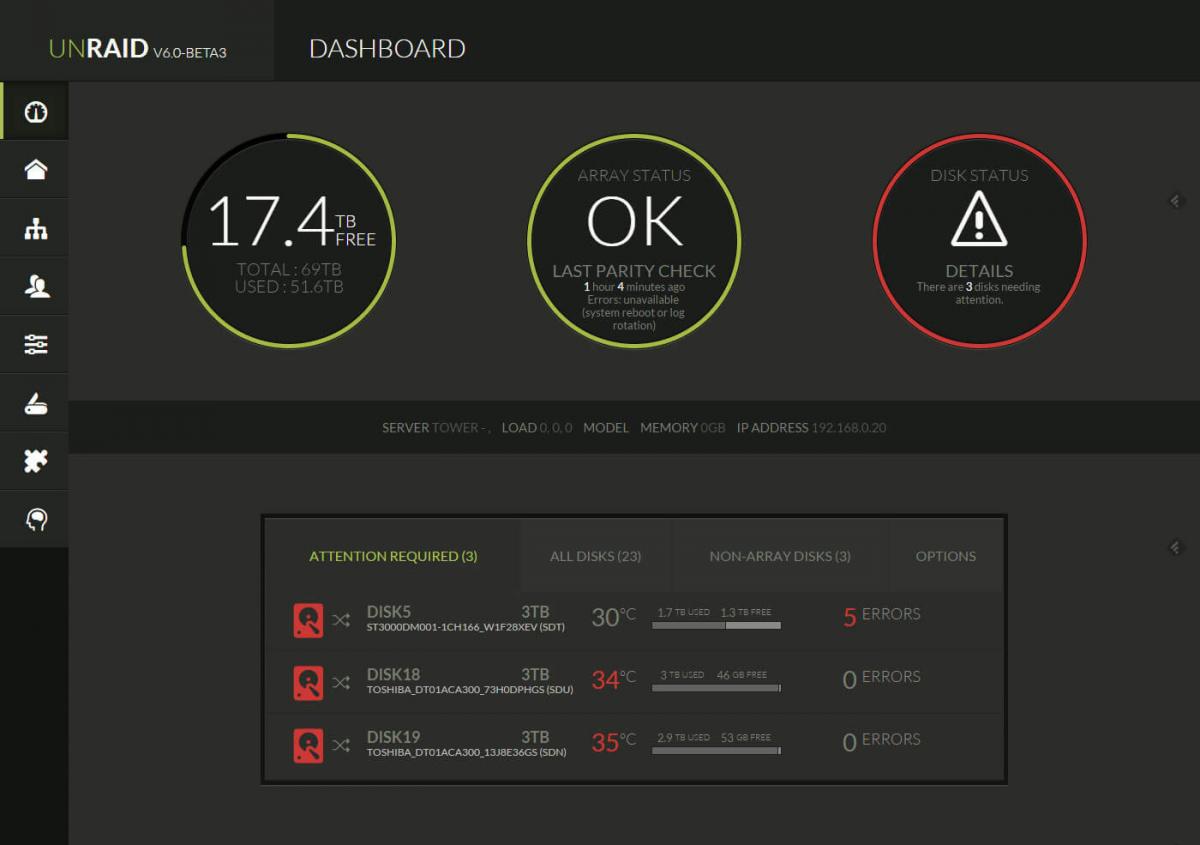Open the dashboard gauge sidebar icon
The image size is (1200, 845).
coord(36,111)
